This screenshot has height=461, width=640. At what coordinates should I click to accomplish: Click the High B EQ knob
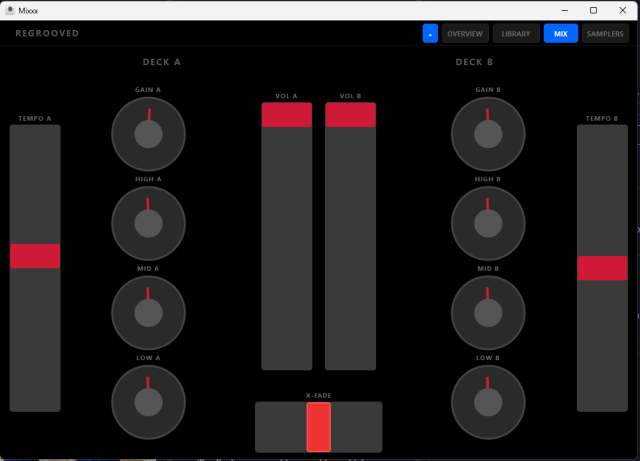coord(488,222)
